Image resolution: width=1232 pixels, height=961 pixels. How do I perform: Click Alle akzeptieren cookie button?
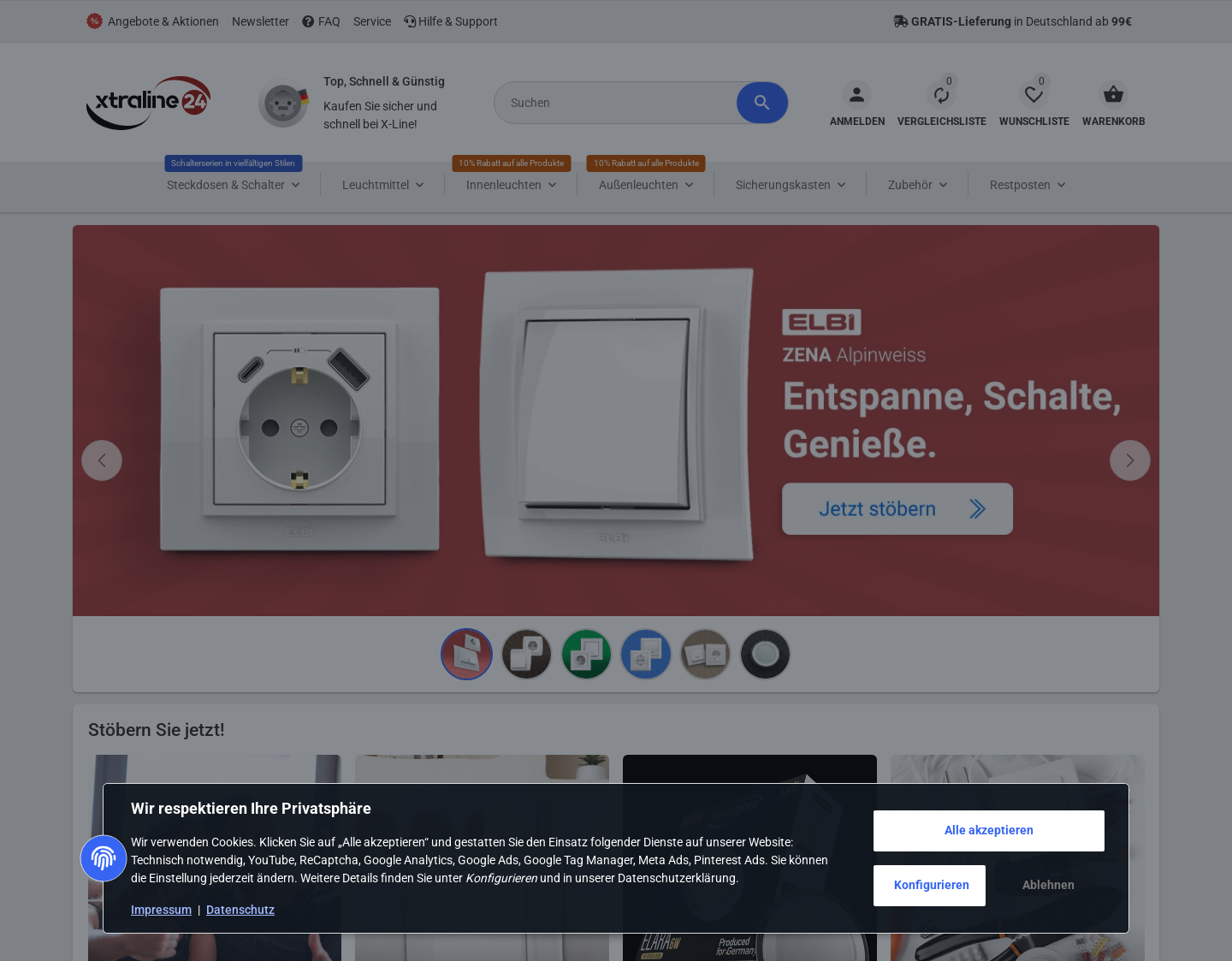click(989, 831)
